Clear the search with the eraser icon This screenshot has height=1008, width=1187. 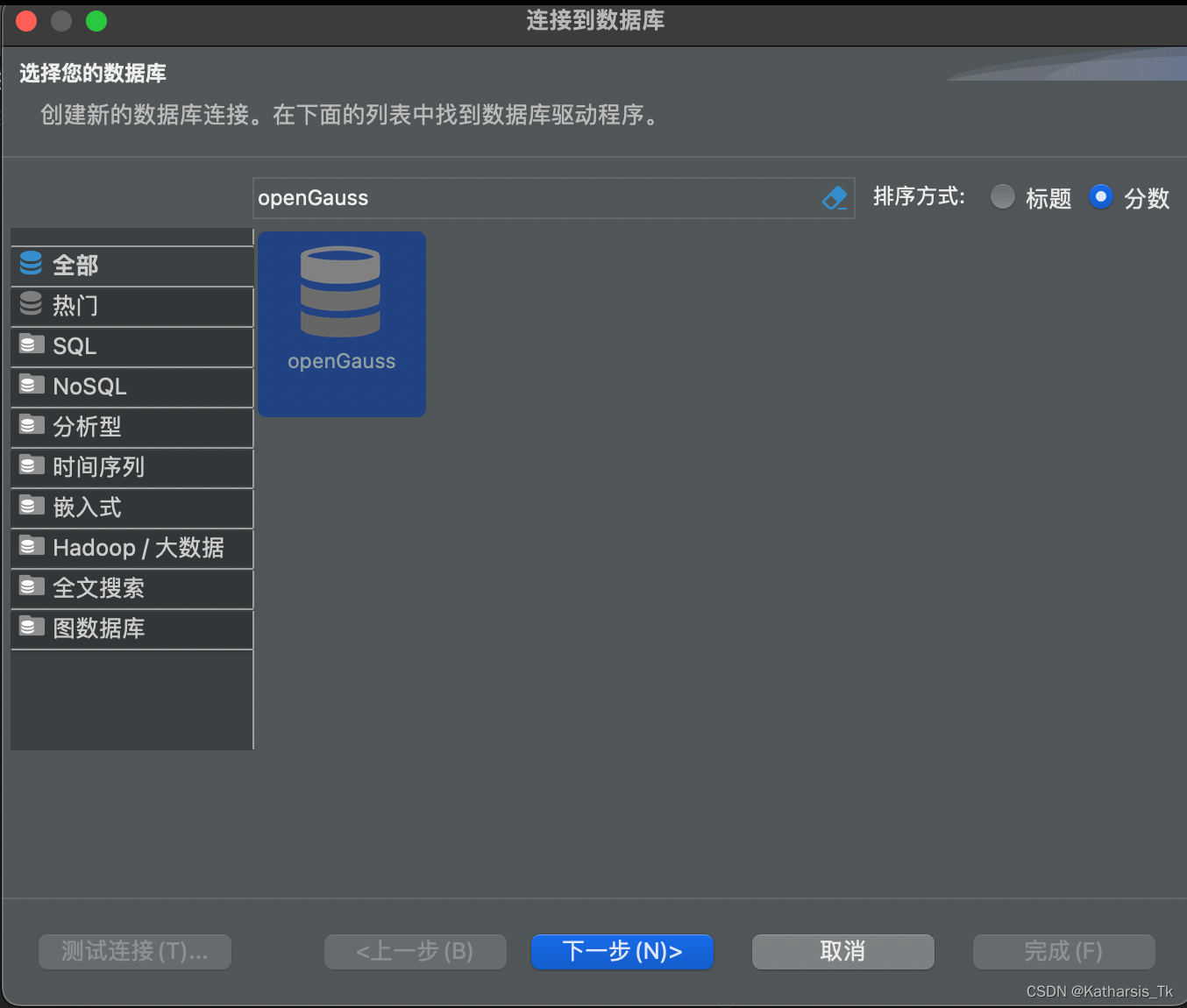834,198
